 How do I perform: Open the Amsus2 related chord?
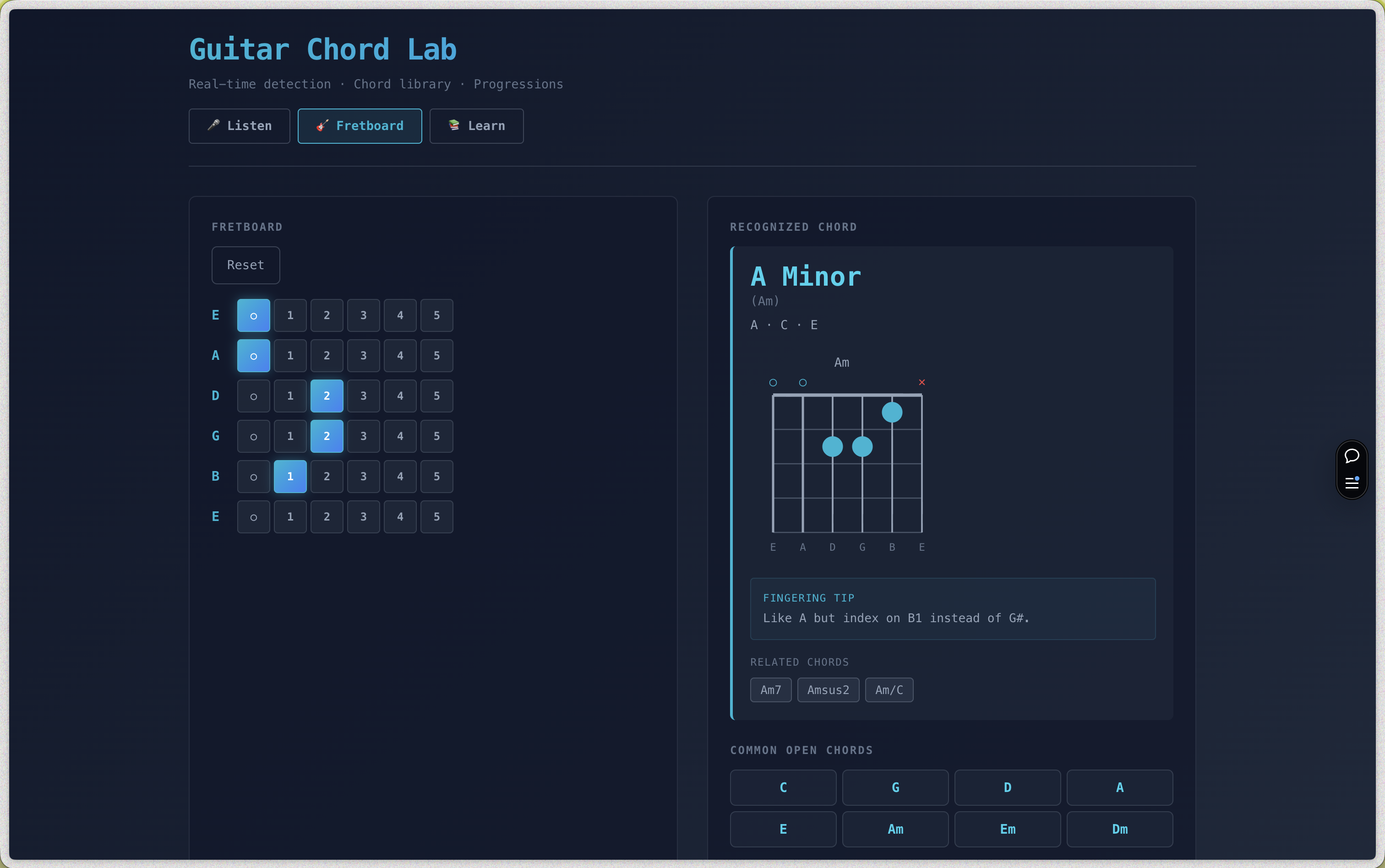click(828, 690)
